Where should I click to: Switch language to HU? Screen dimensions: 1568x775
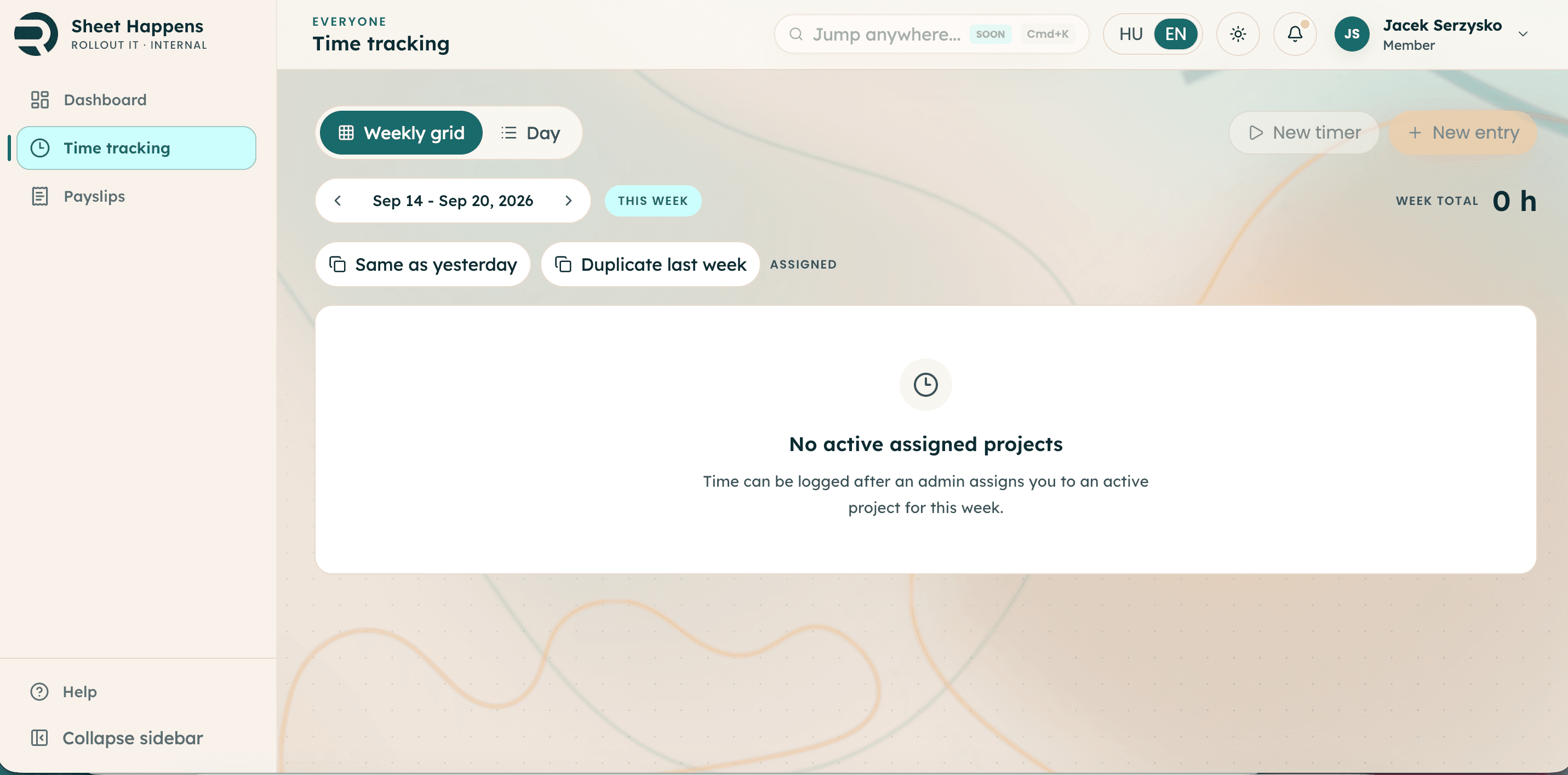(1130, 34)
